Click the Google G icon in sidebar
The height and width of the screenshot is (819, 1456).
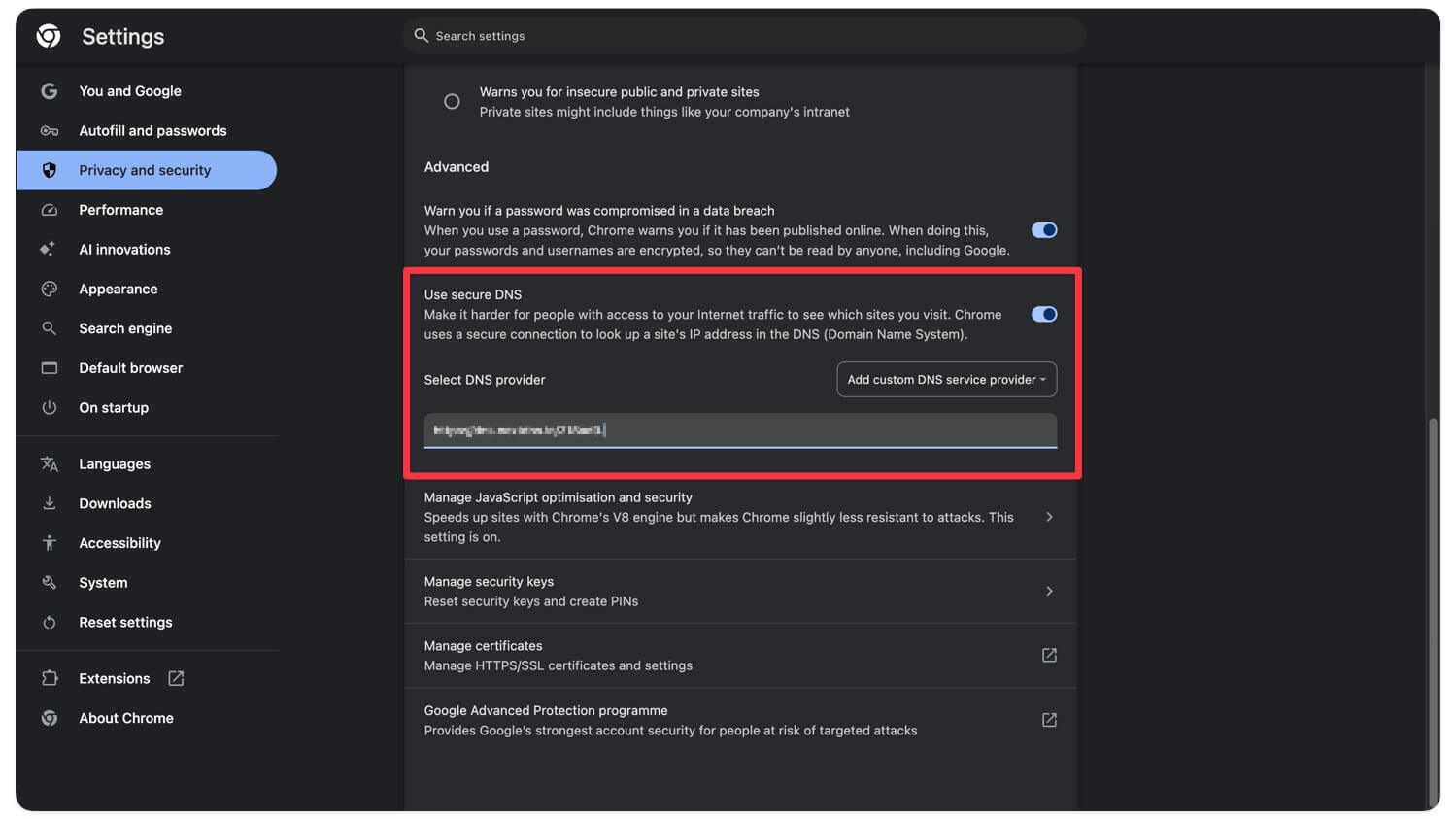pos(49,91)
